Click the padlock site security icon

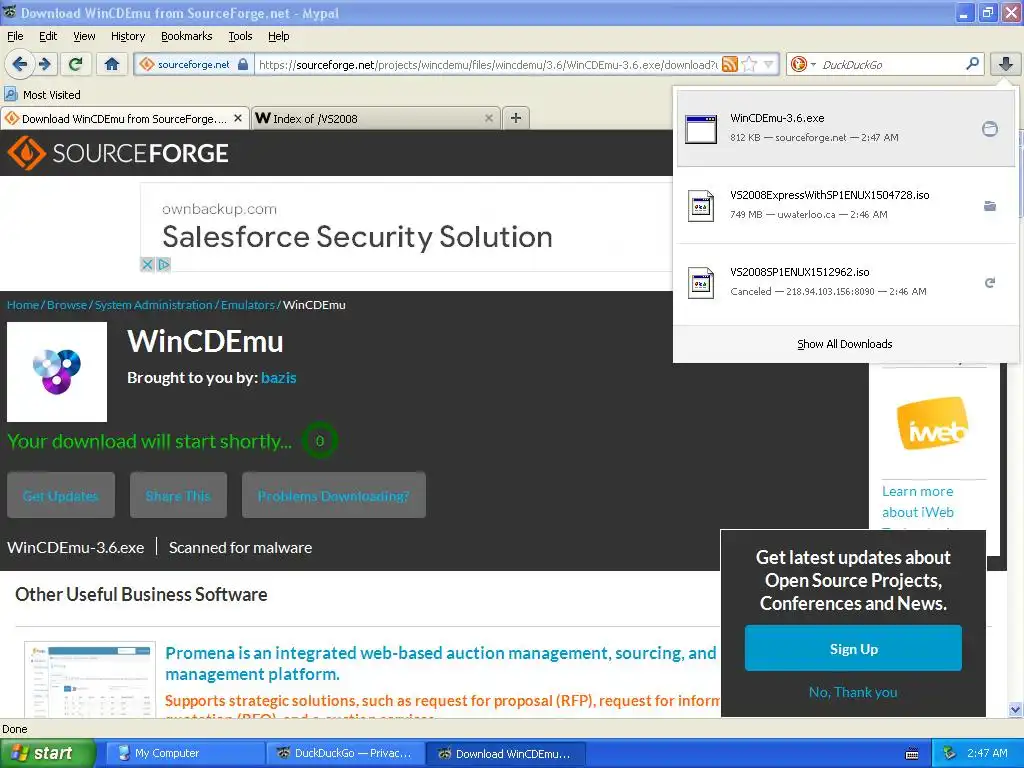click(243, 64)
